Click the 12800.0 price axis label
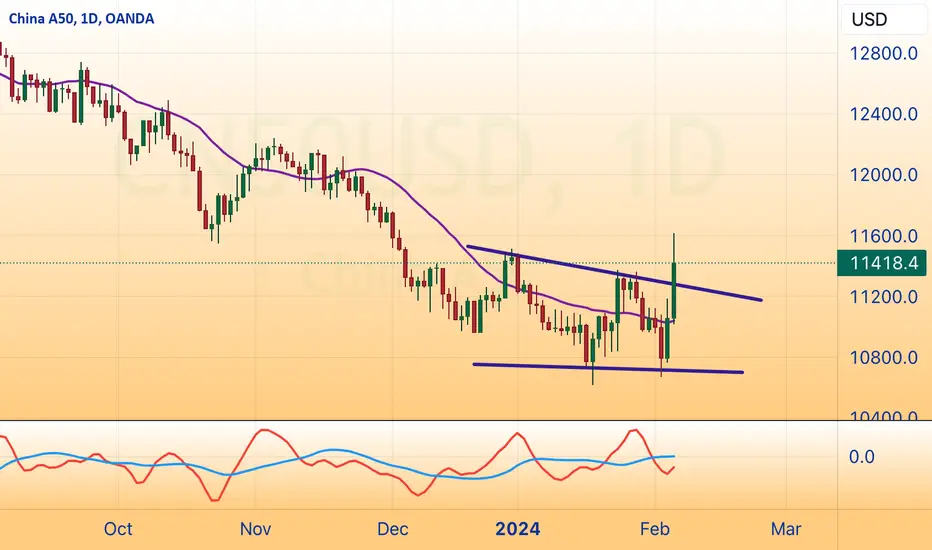This screenshot has width=932, height=550. (x=884, y=54)
